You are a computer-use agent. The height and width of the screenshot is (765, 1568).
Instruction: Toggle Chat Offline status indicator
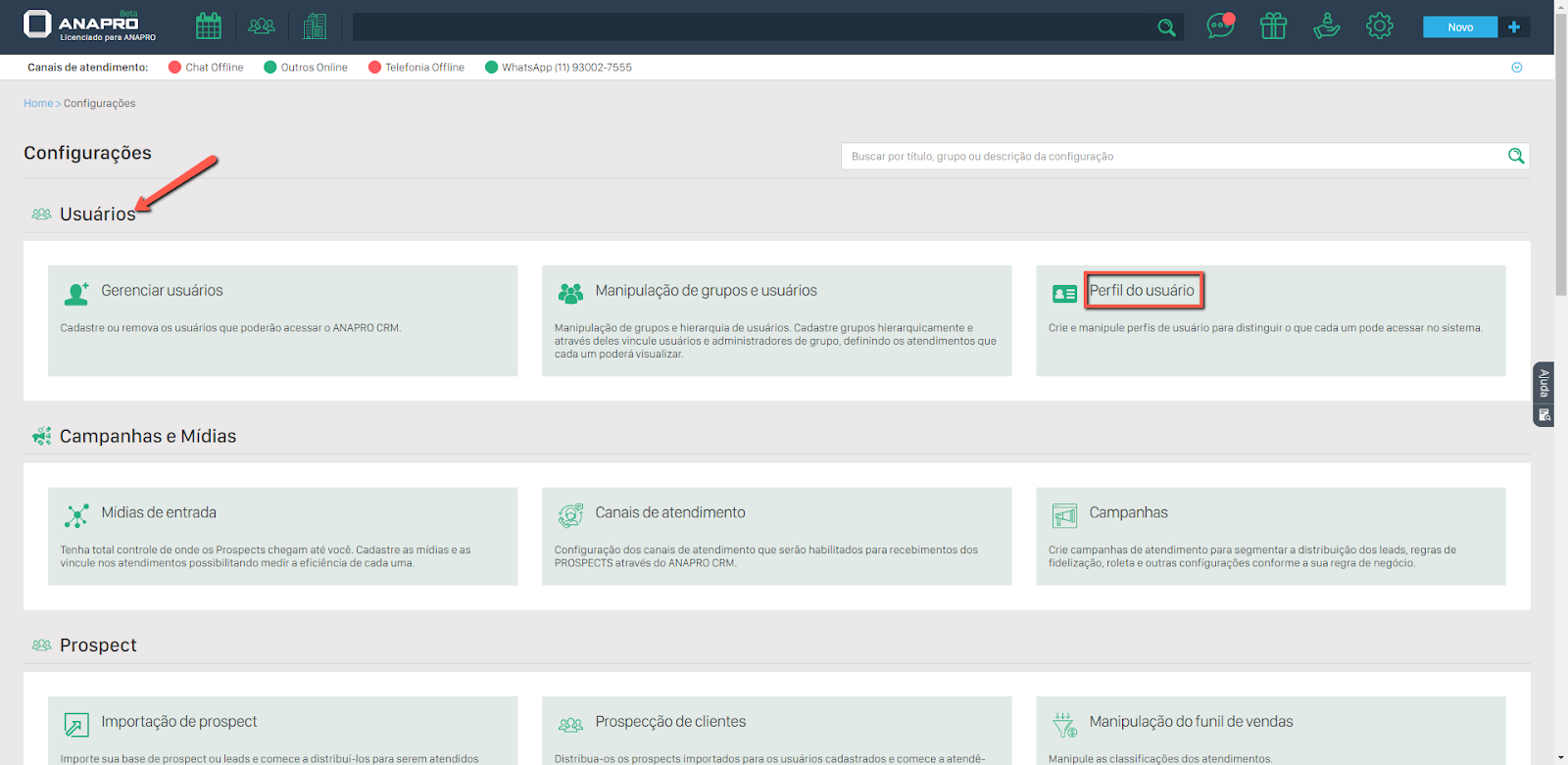pos(175,68)
